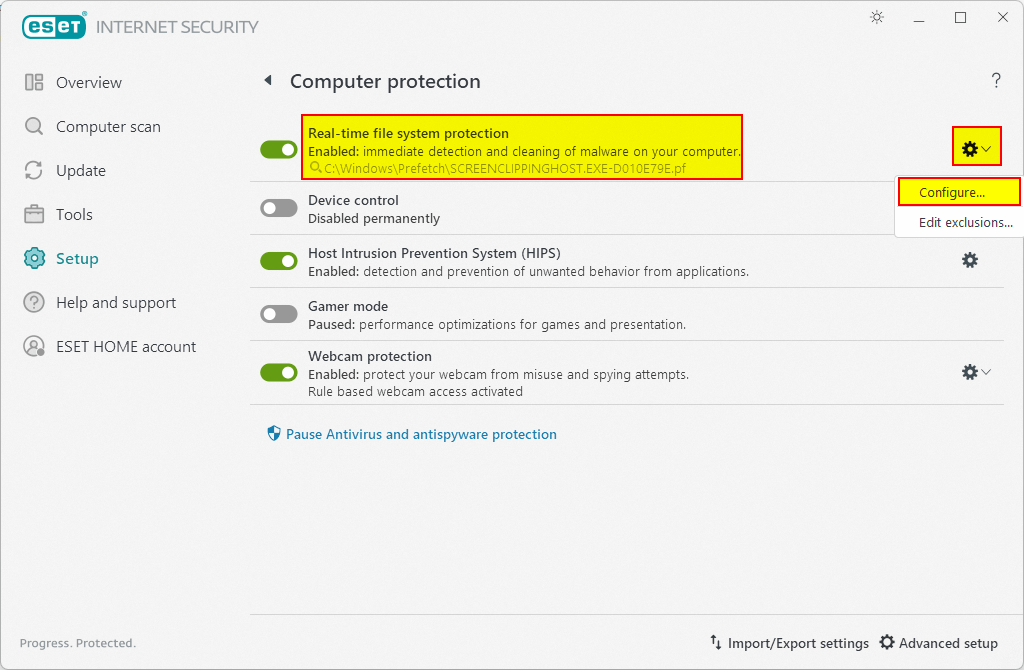
Task: Turn off the Webcam protection toggle
Action: coord(279,372)
